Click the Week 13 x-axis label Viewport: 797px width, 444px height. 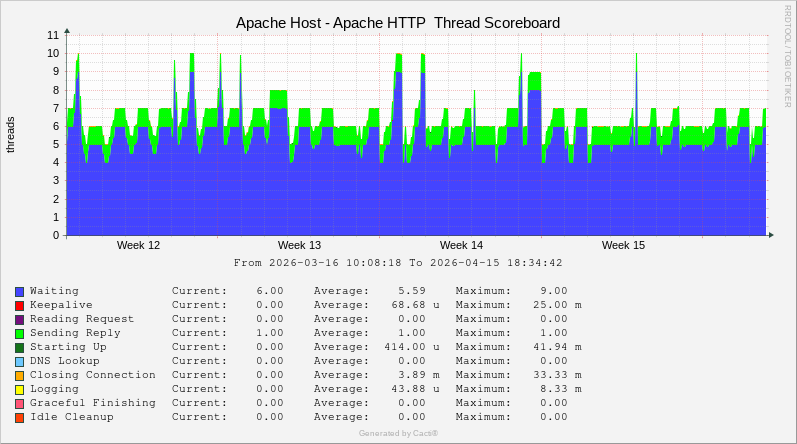(299, 245)
